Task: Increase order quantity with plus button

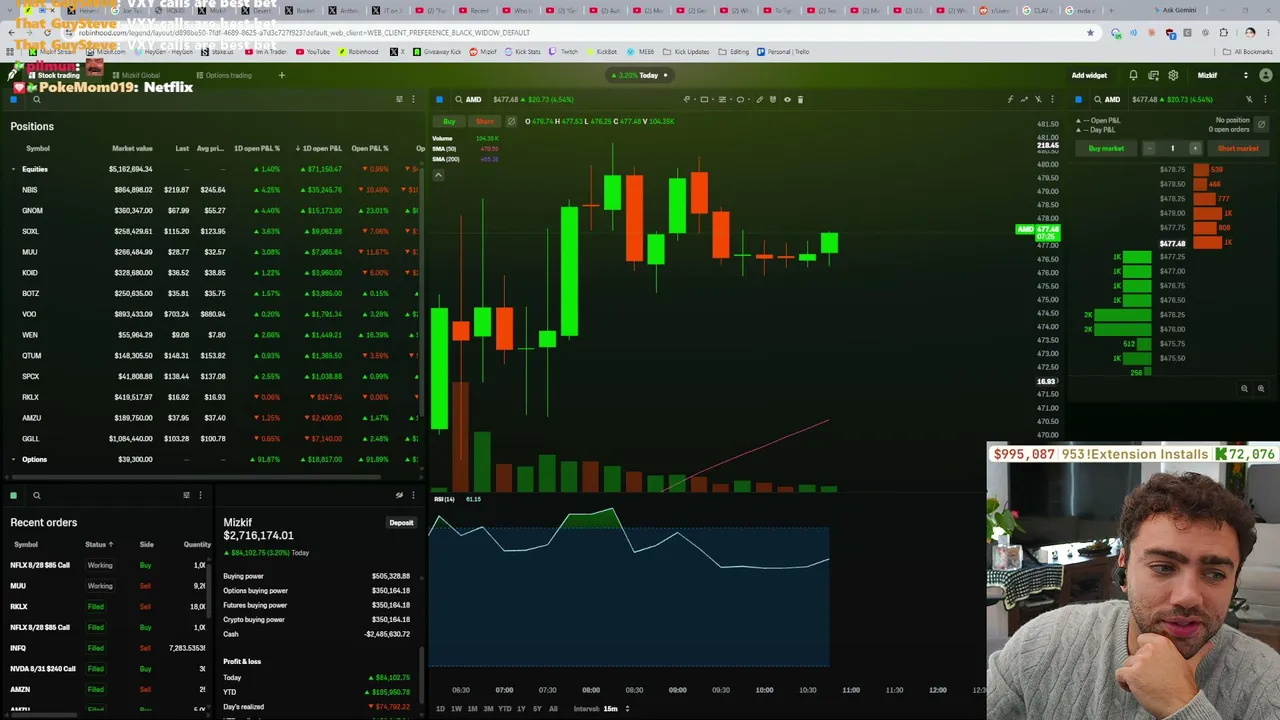Action: point(1194,148)
